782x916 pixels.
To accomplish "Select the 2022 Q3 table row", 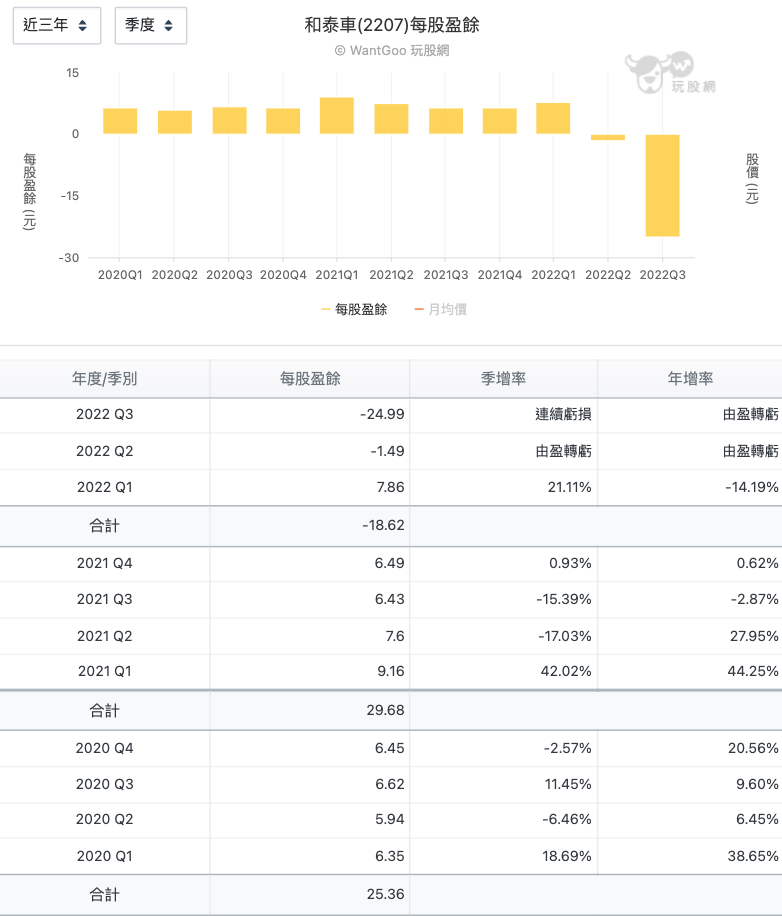I will (x=391, y=415).
